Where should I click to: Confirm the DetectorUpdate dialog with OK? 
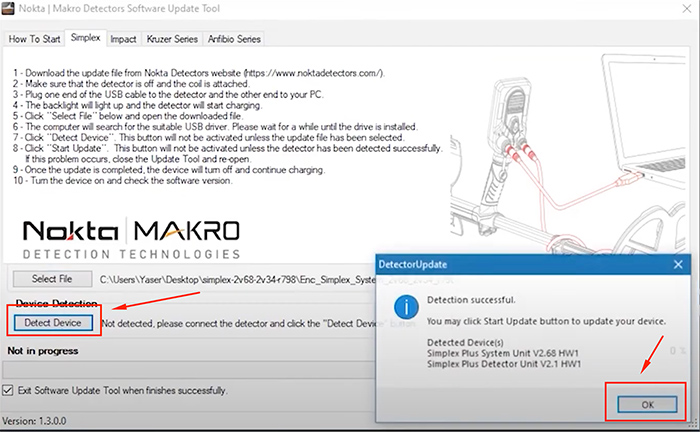click(x=647, y=404)
